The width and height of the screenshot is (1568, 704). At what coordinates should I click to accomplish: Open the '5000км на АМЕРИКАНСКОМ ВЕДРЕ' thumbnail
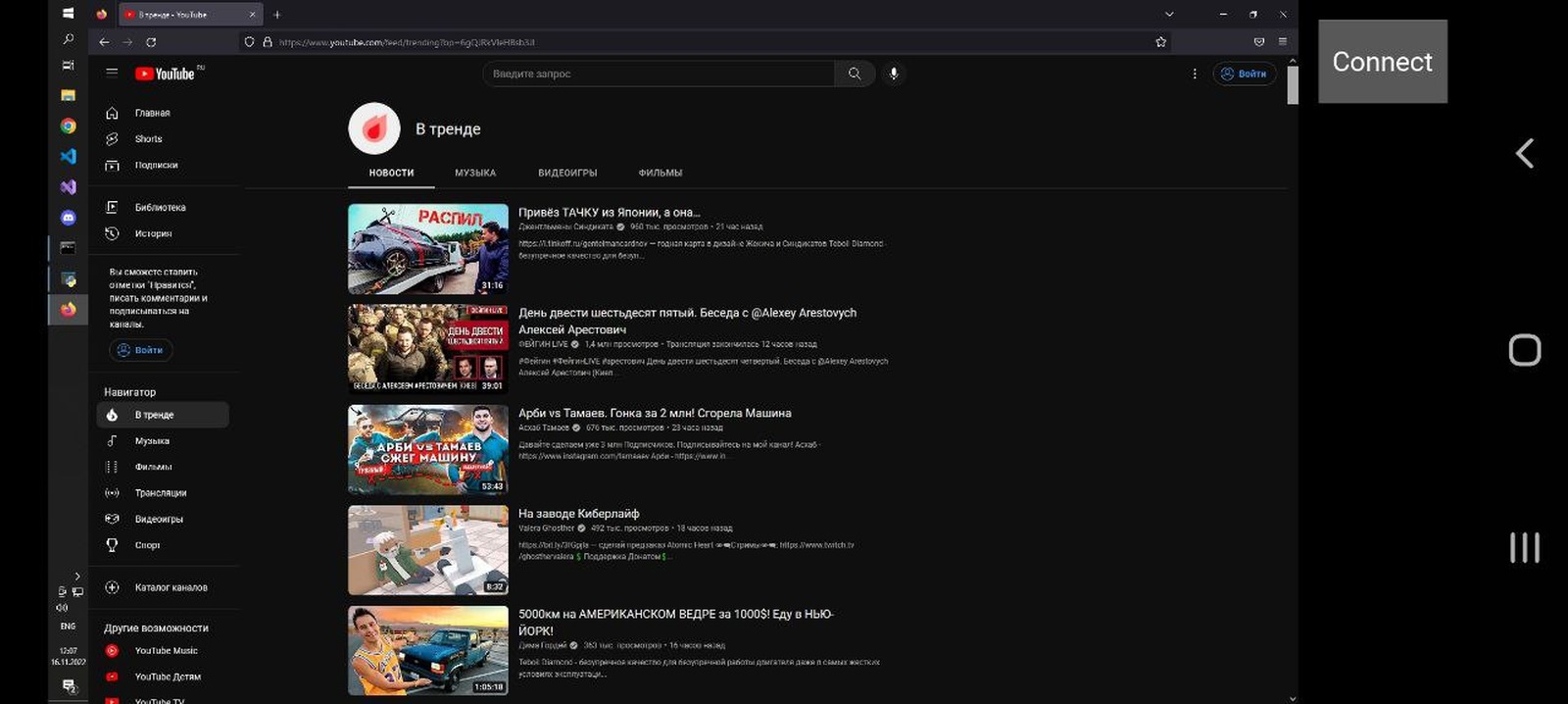click(x=428, y=651)
